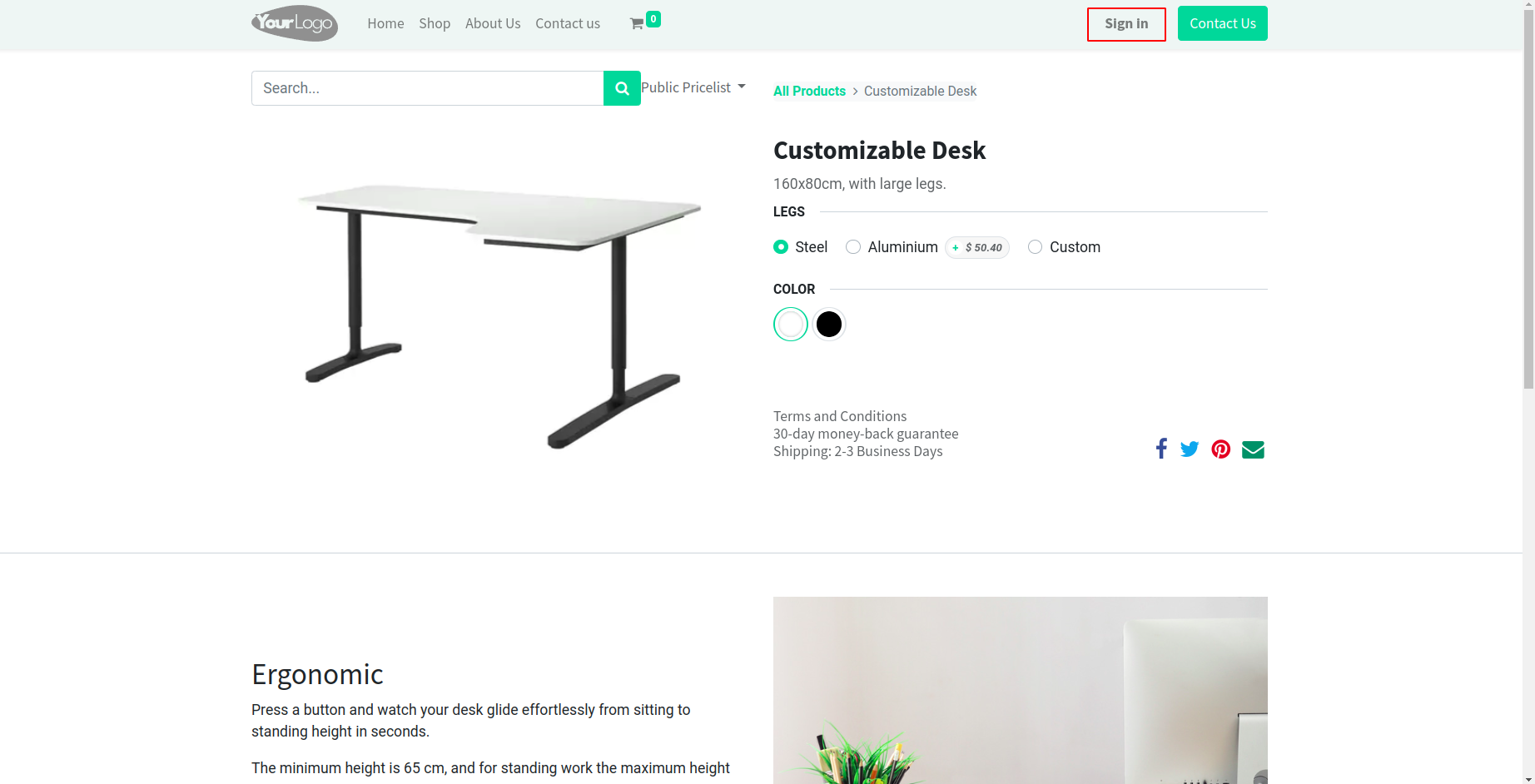Open the Shop menu item
Screen dimensions: 1535x784
point(435,23)
